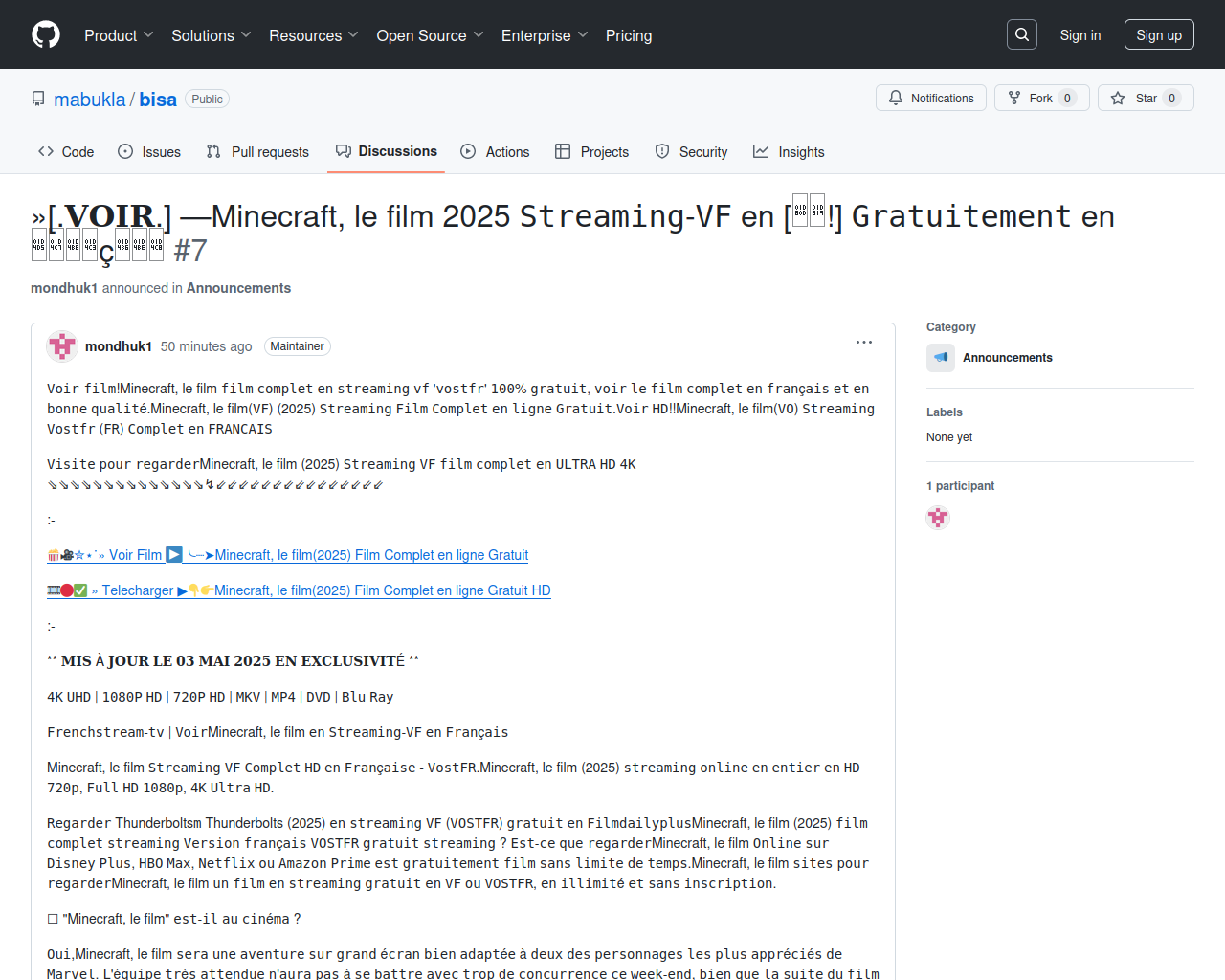Image resolution: width=1225 pixels, height=980 pixels.
Task: Click the Discussions speech bubble icon
Action: [344, 151]
